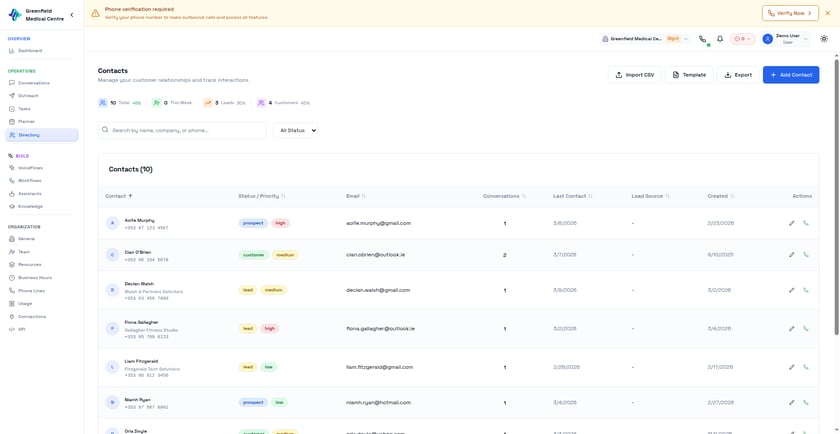
Task: Focus the contact search field
Action: click(182, 130)
